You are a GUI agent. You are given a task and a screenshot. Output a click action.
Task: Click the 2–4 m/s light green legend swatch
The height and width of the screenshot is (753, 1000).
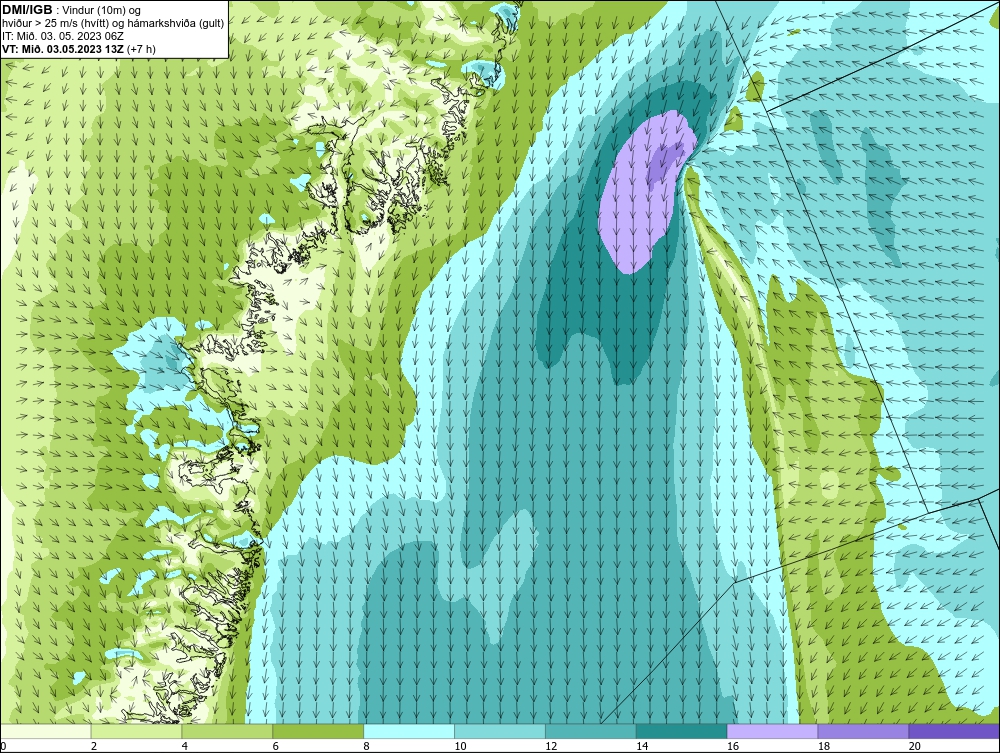[136, 731]
